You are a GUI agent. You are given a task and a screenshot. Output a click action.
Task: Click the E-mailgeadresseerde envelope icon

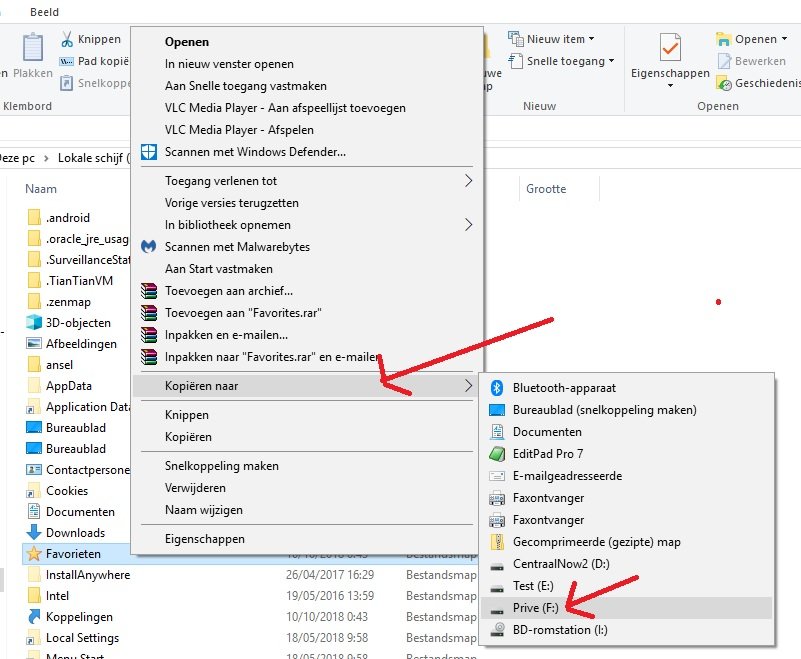point(497,476)
